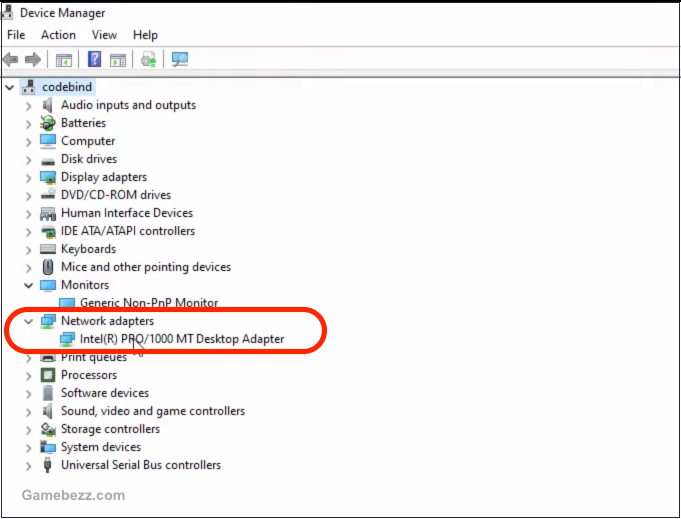The width and height of the screenshot is (681, 519).
Task: Select Intel(R) PRO/1000 MT Desktop Adapter
Action: click(x=182, y=339)
